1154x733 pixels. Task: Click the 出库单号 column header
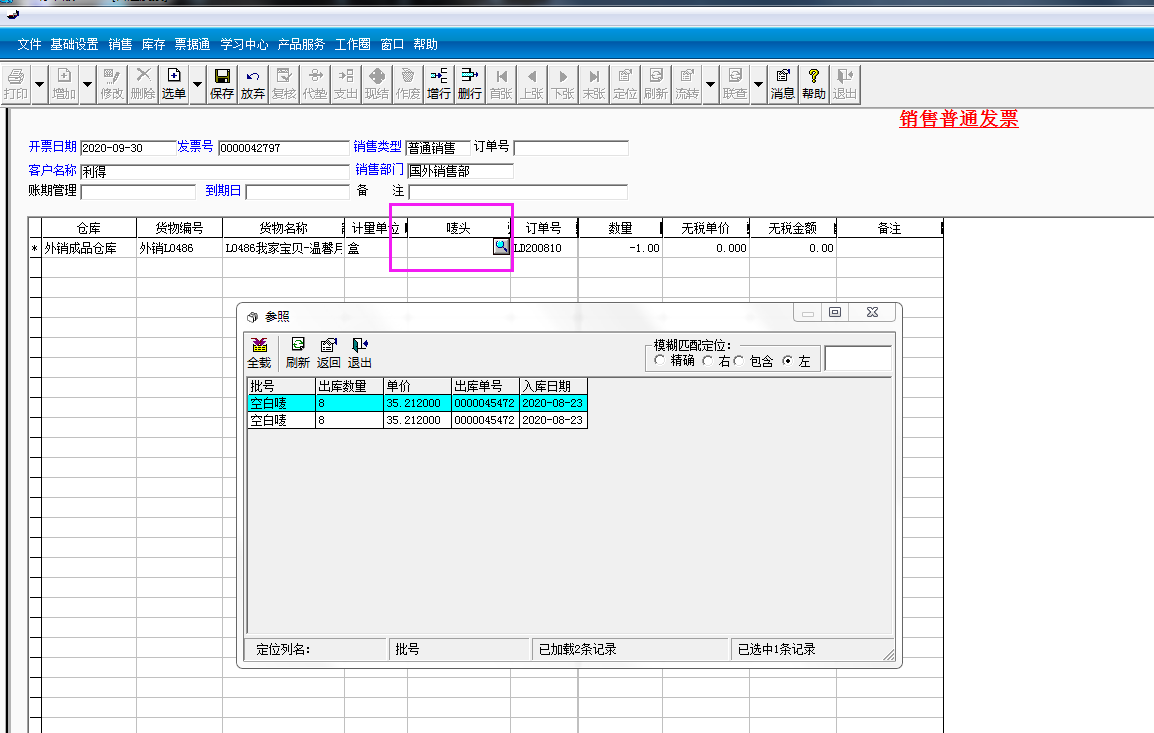point(485,386)
